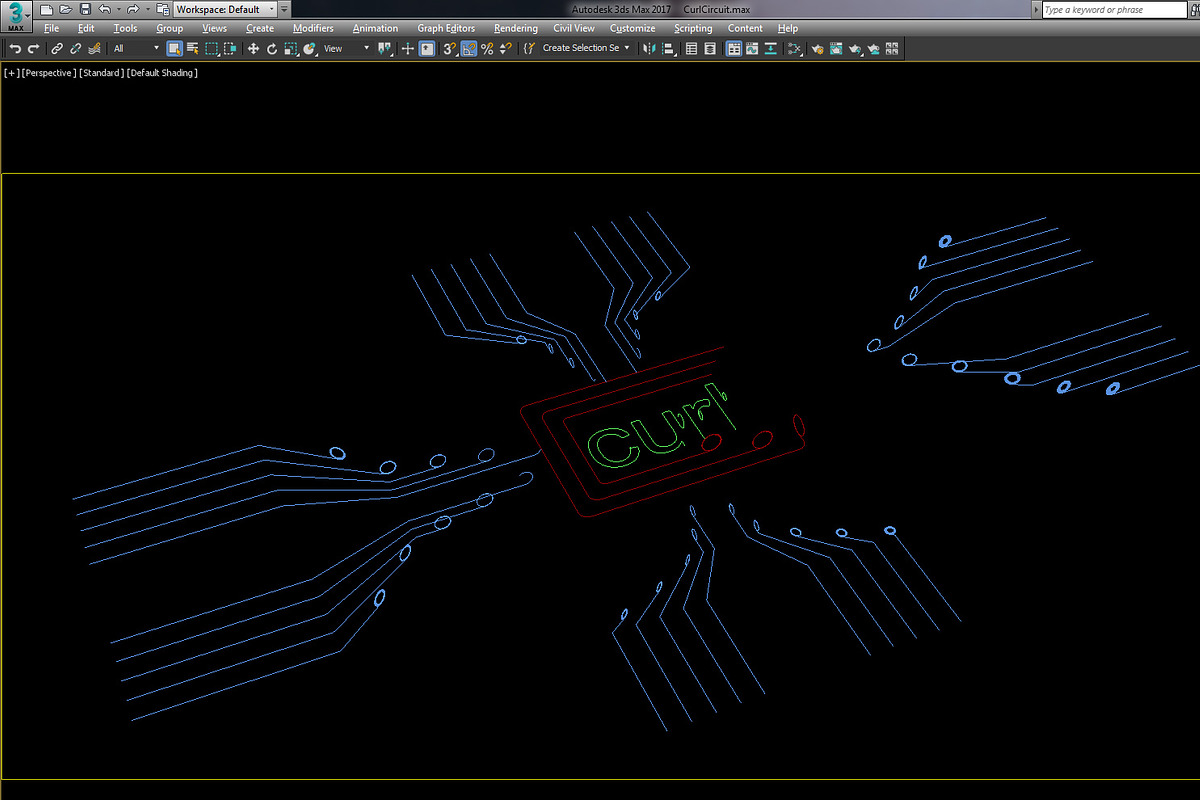The image size is (1200, 800).
Task: Activate the Select and Rotate tool
Action: pyautogui.click(x=272, y=48)
